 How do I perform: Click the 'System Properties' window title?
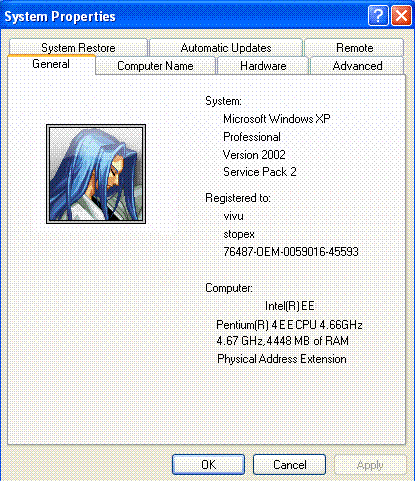[60, 17]
